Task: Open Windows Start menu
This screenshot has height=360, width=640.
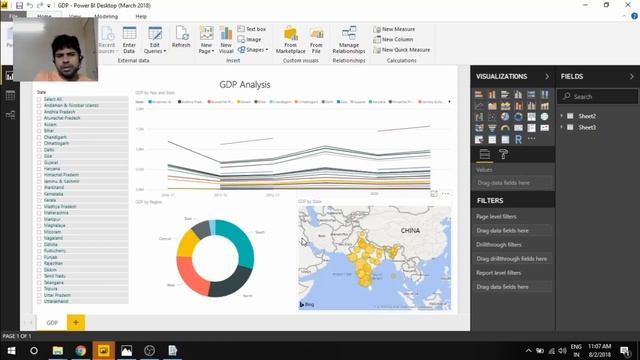Action: (x=11, y=351)
